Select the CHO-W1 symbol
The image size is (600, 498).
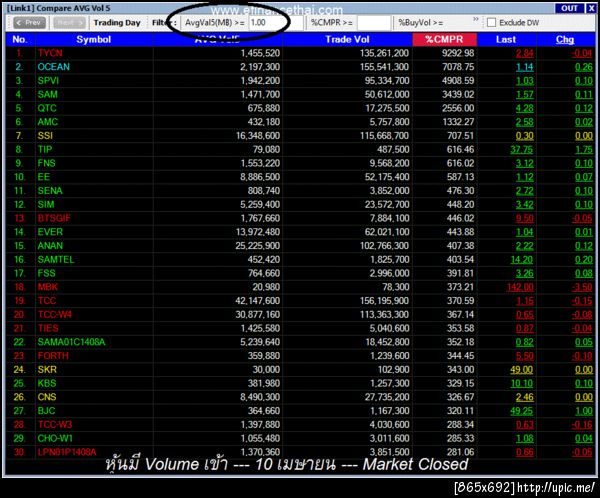pos(55,439)
